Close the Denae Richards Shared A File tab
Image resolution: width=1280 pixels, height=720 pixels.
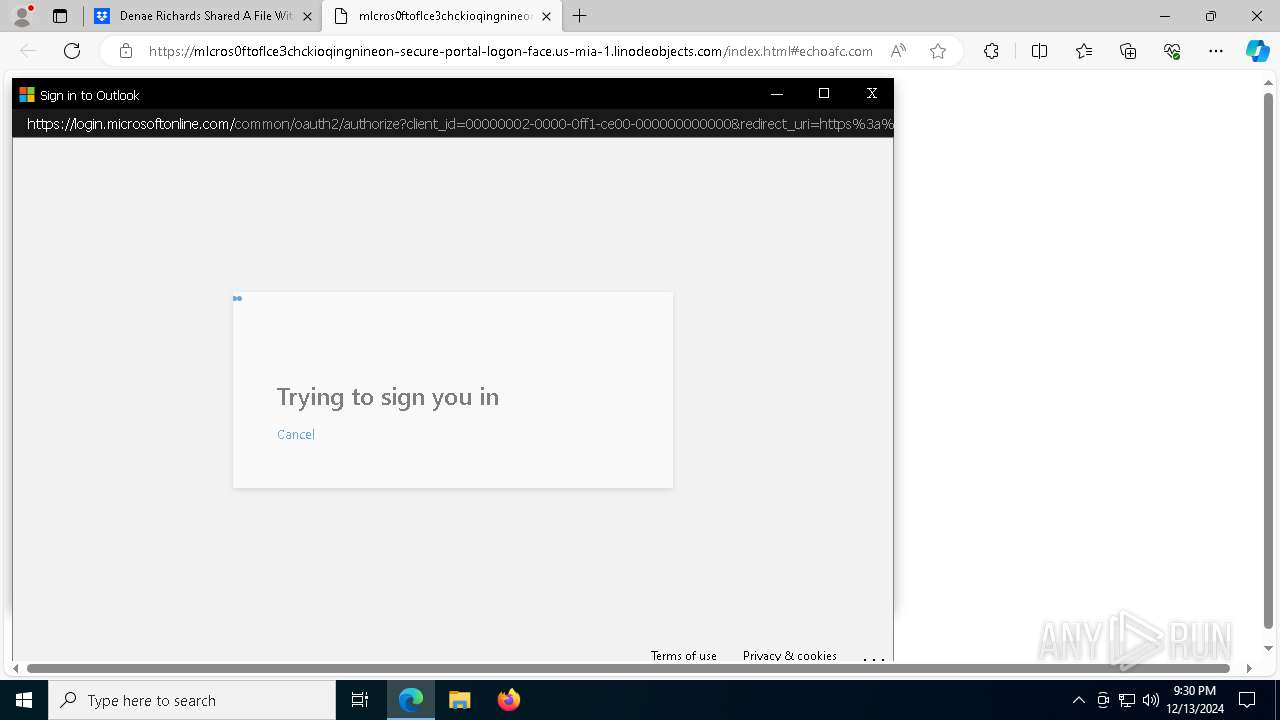(307, 16)
